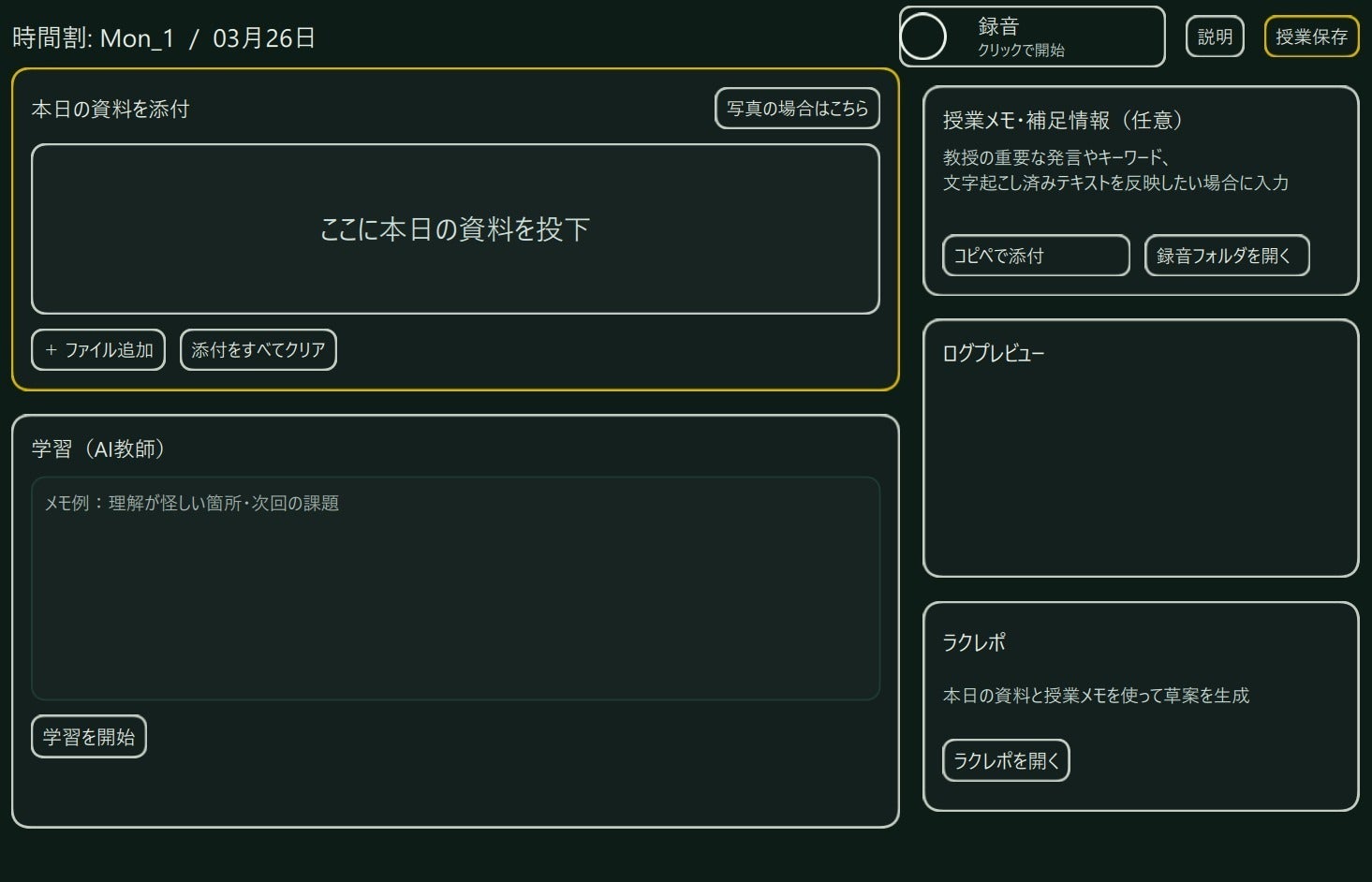Click the 授業メモ・補足情報（任意） heading
Viewport: 1372px width, 882px height.
tap(1062, 121)
